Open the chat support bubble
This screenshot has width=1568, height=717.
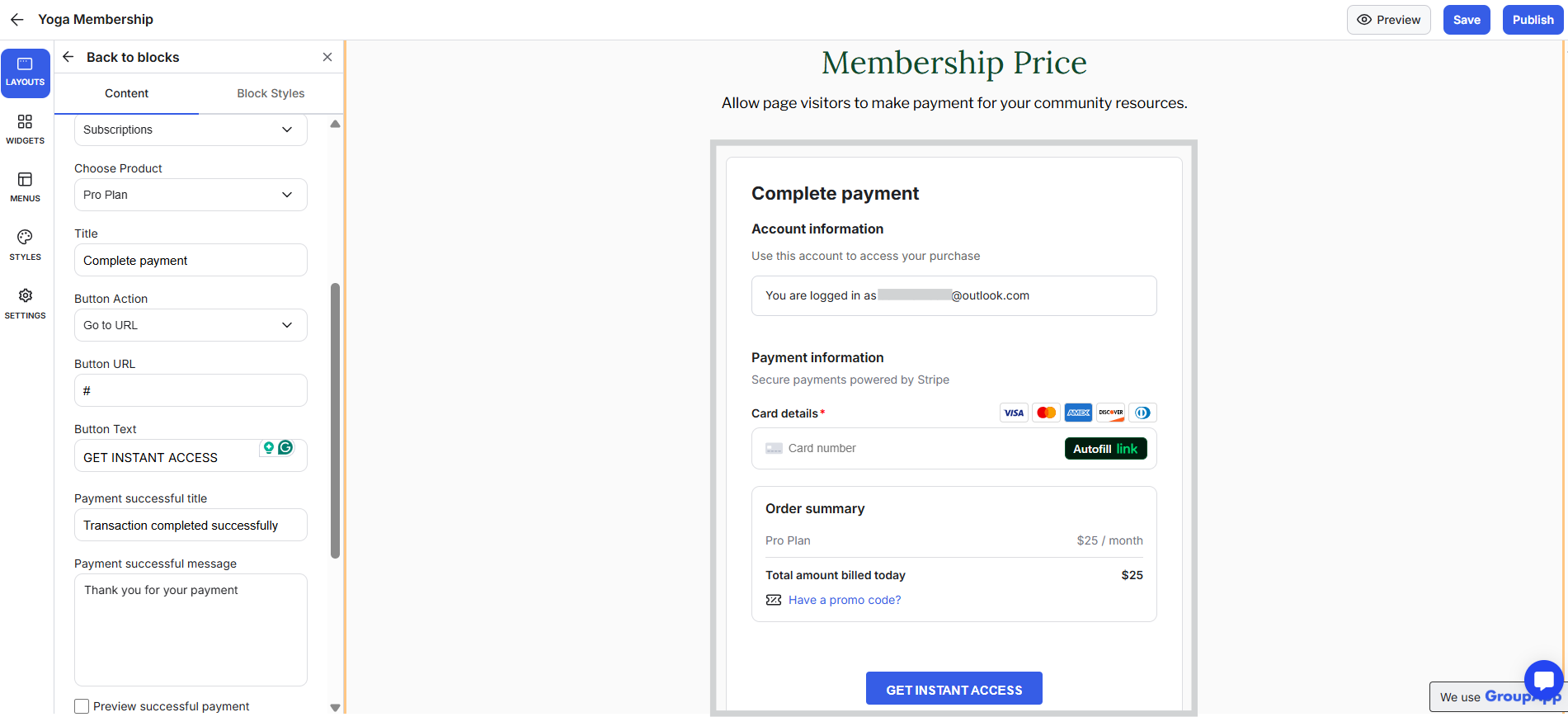(x=1543, y=680)
